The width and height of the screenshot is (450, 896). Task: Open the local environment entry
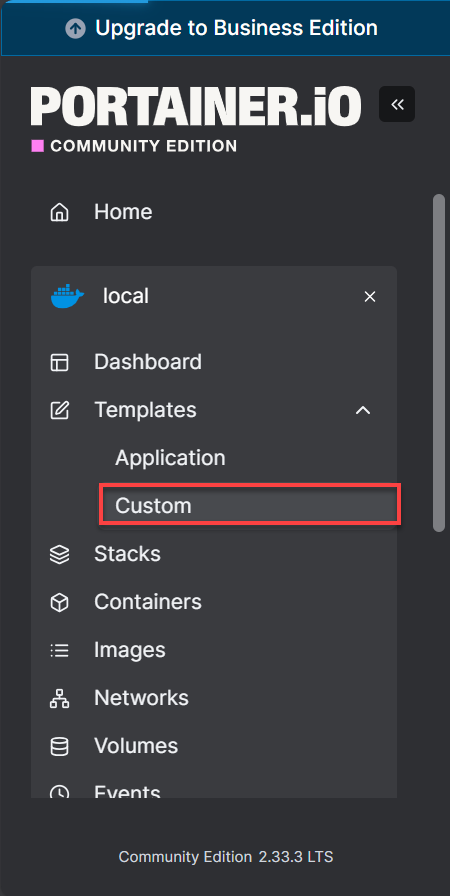[x=126, y=296]
